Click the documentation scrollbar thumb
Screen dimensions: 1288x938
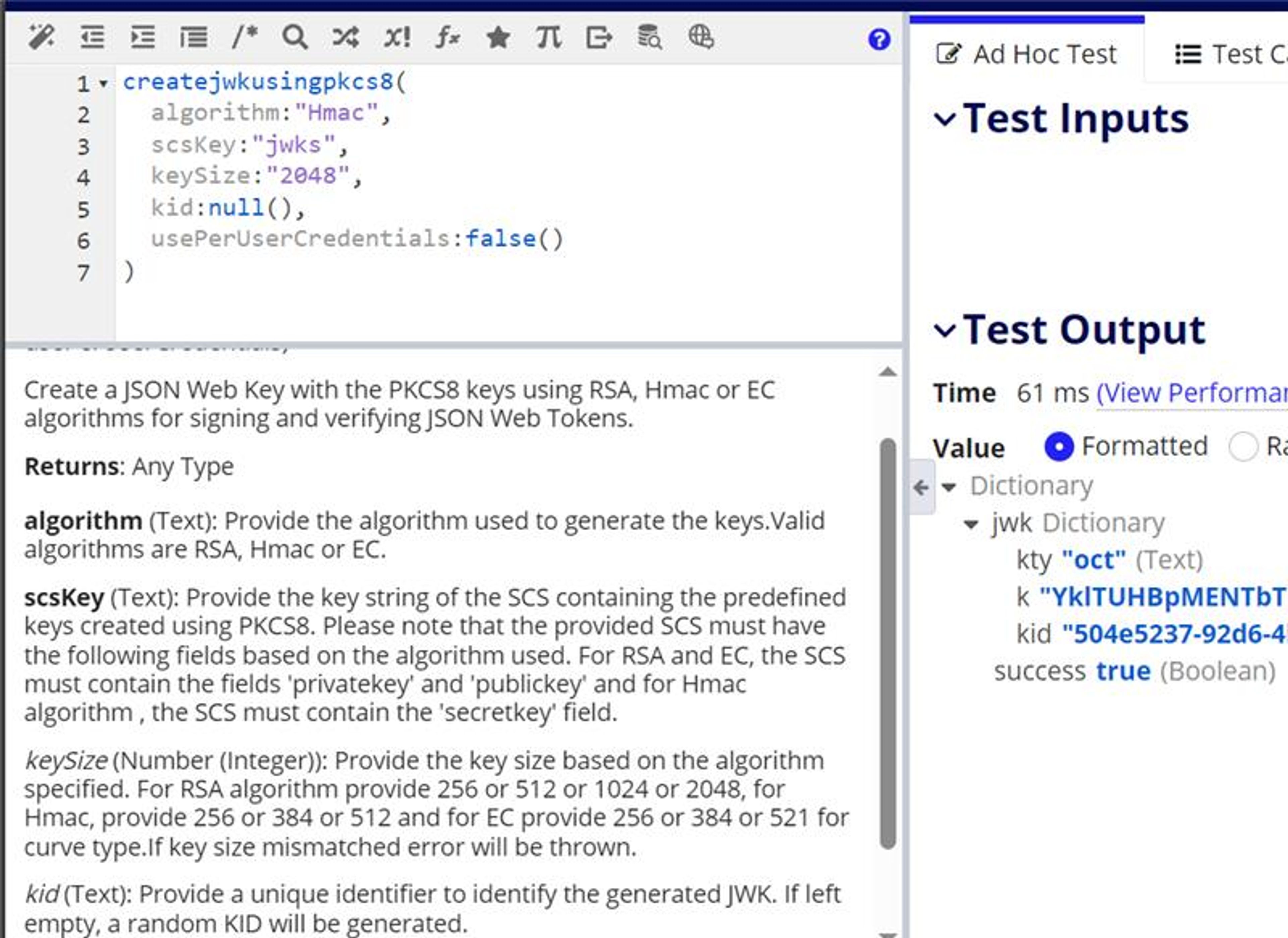coord(888,643)
